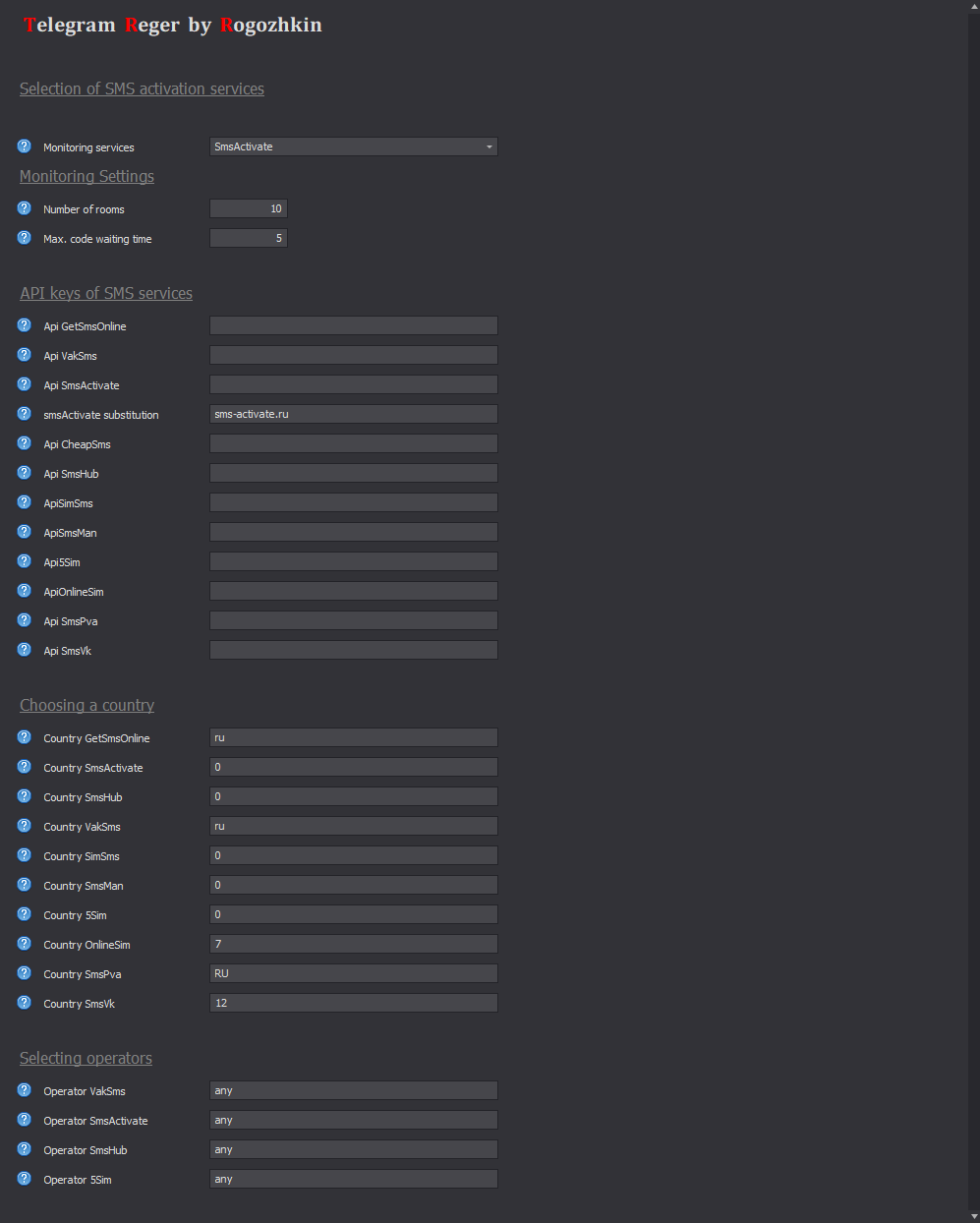Edit the Country SmsPva field

354,973
